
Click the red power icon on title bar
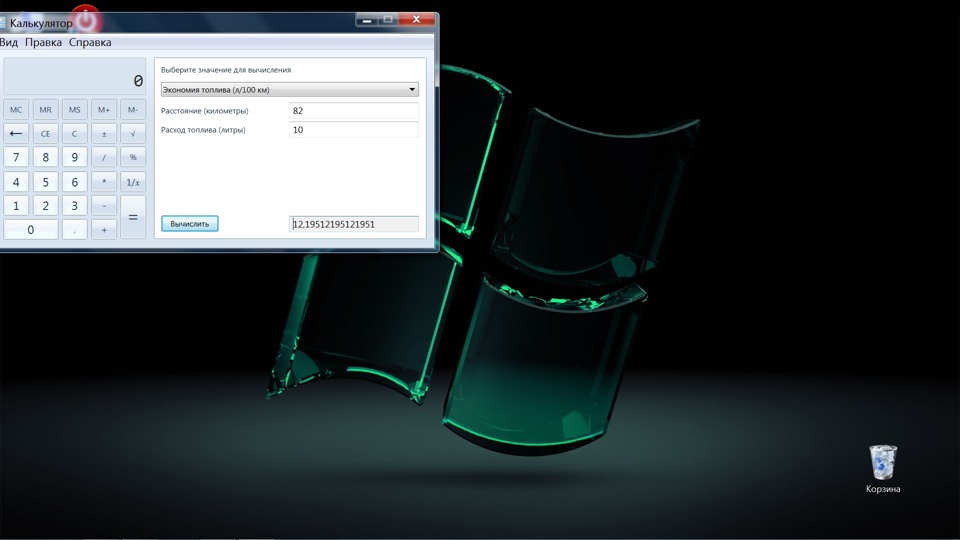tap(86, 20)
